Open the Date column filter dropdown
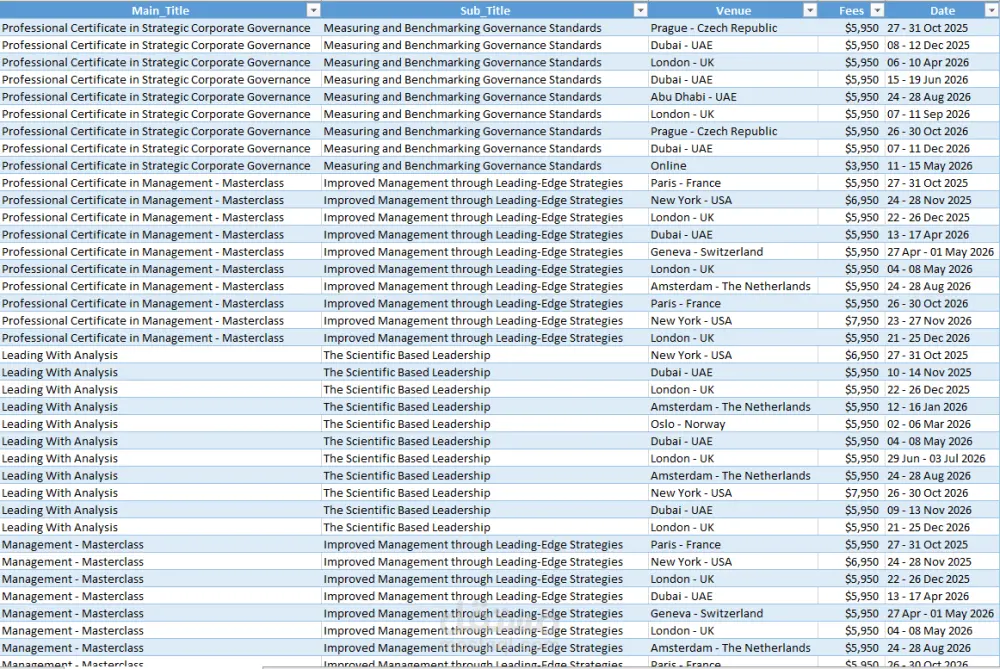The width and height of the screenshot is (1000, 669). 992,10
